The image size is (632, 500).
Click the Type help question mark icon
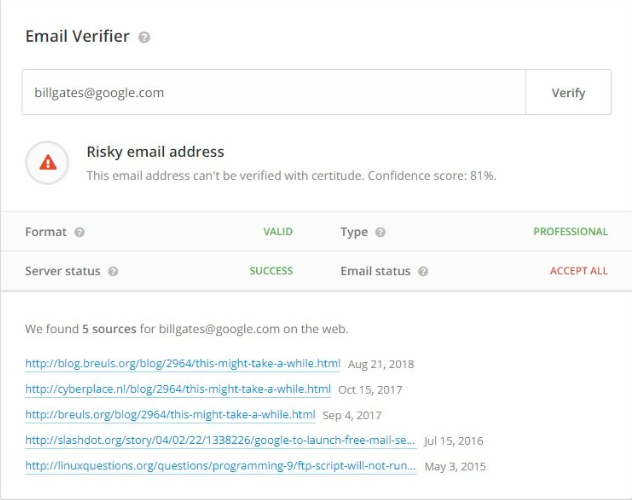tap(380, 232)
